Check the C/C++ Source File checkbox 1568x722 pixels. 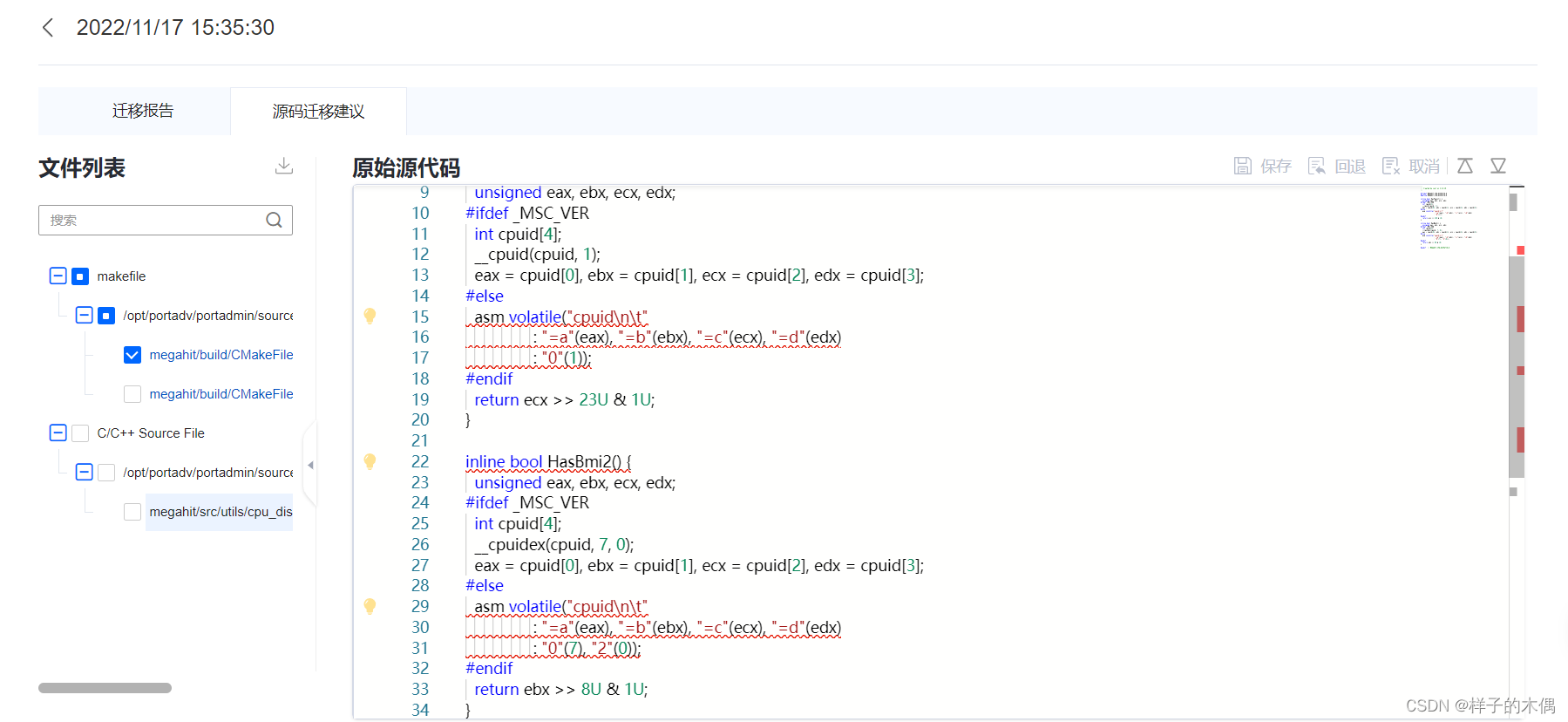point(80,433)
